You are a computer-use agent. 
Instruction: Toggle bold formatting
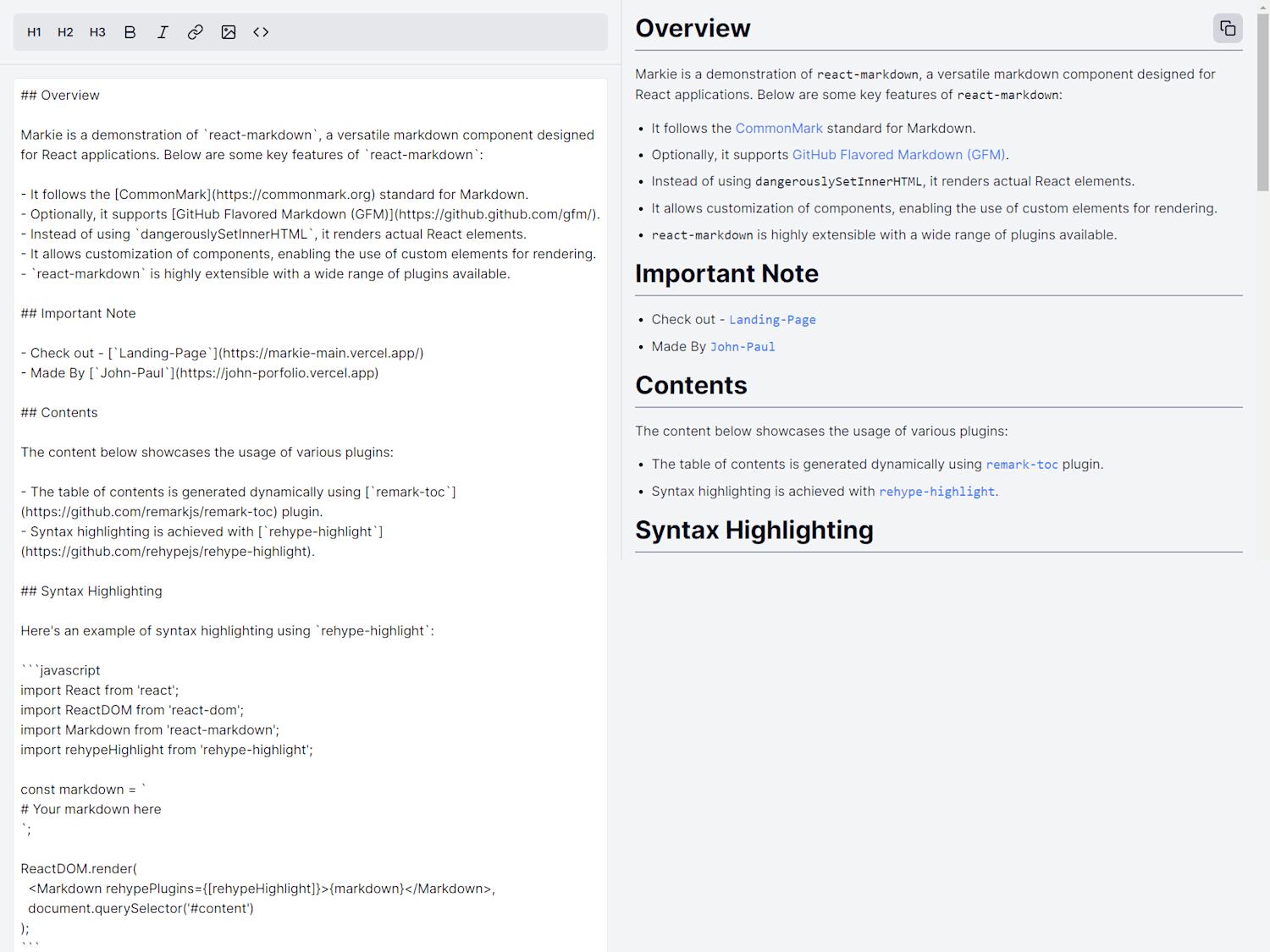coord(130,32)
